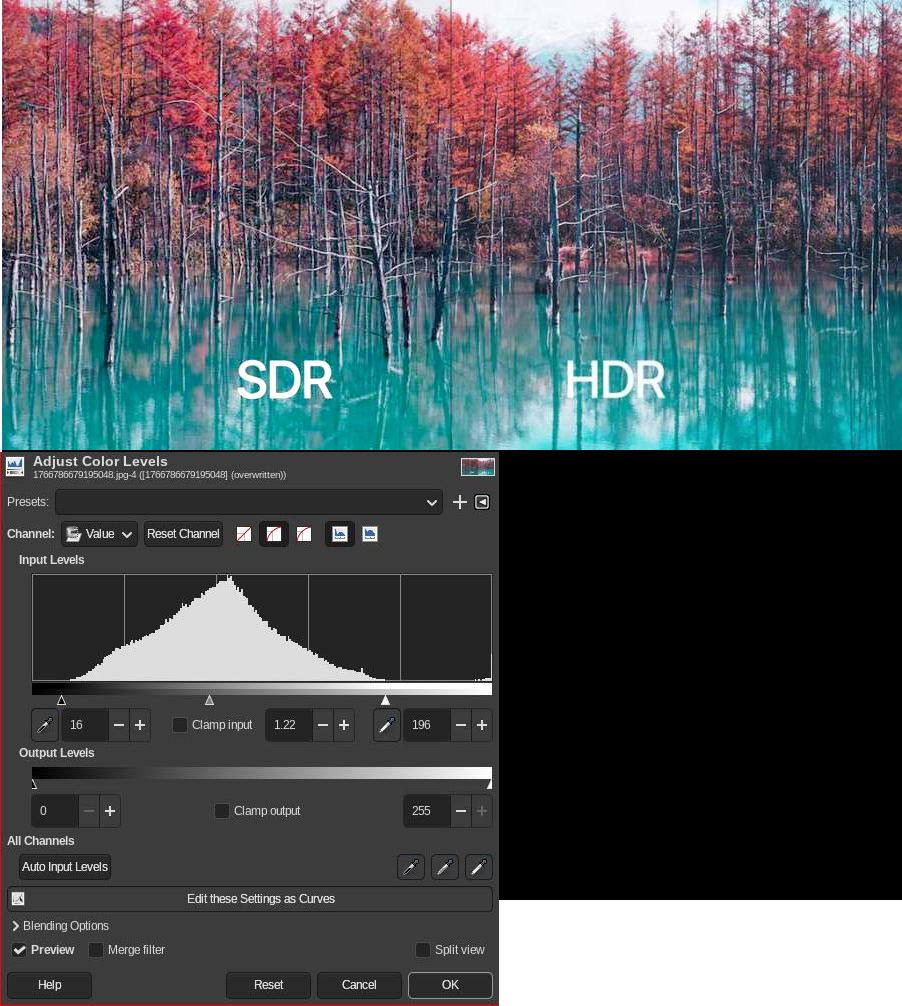Enable Split view checkbox

coord(423,950)
